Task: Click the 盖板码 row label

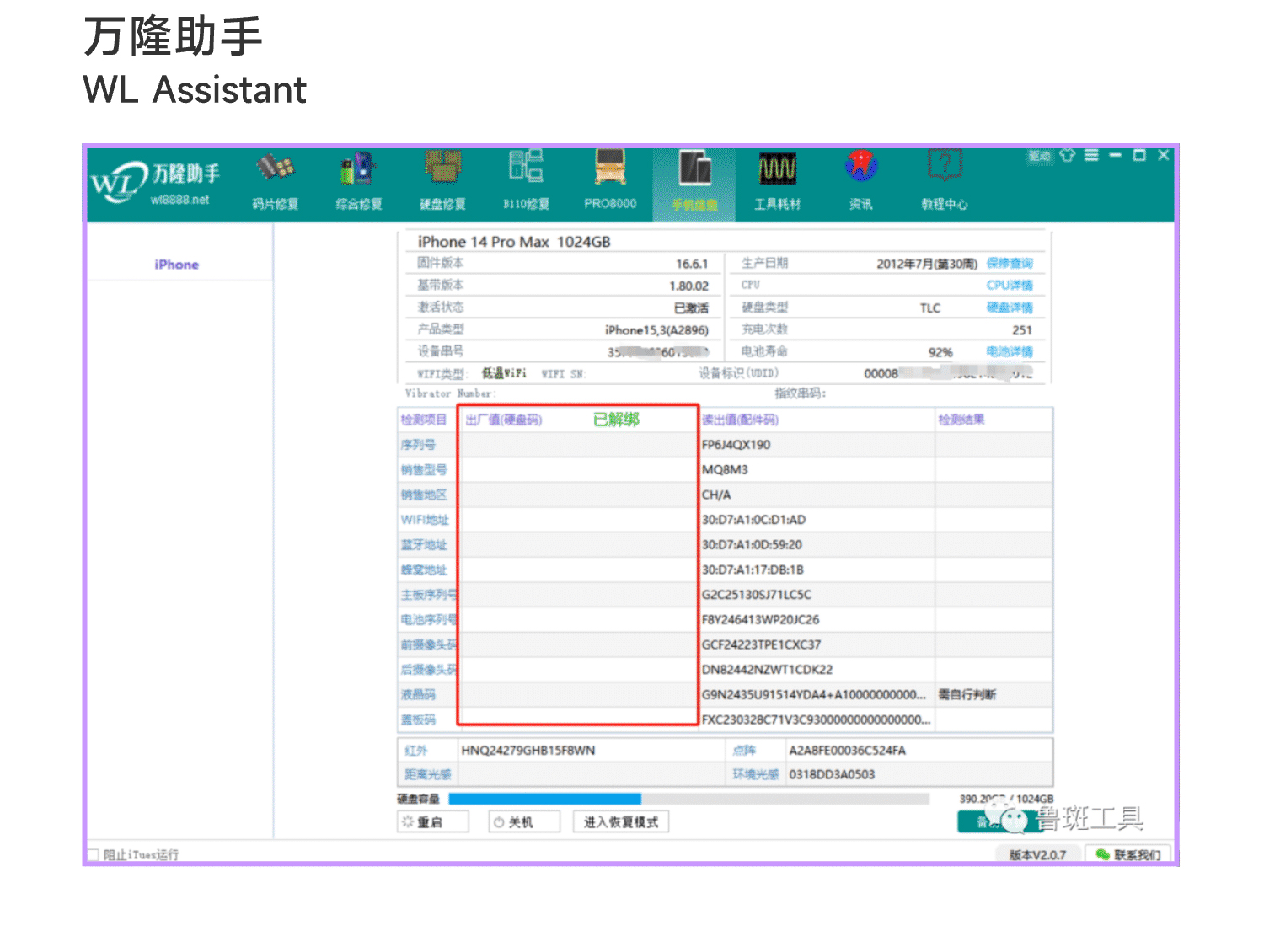Action: (x=418, y=720)
